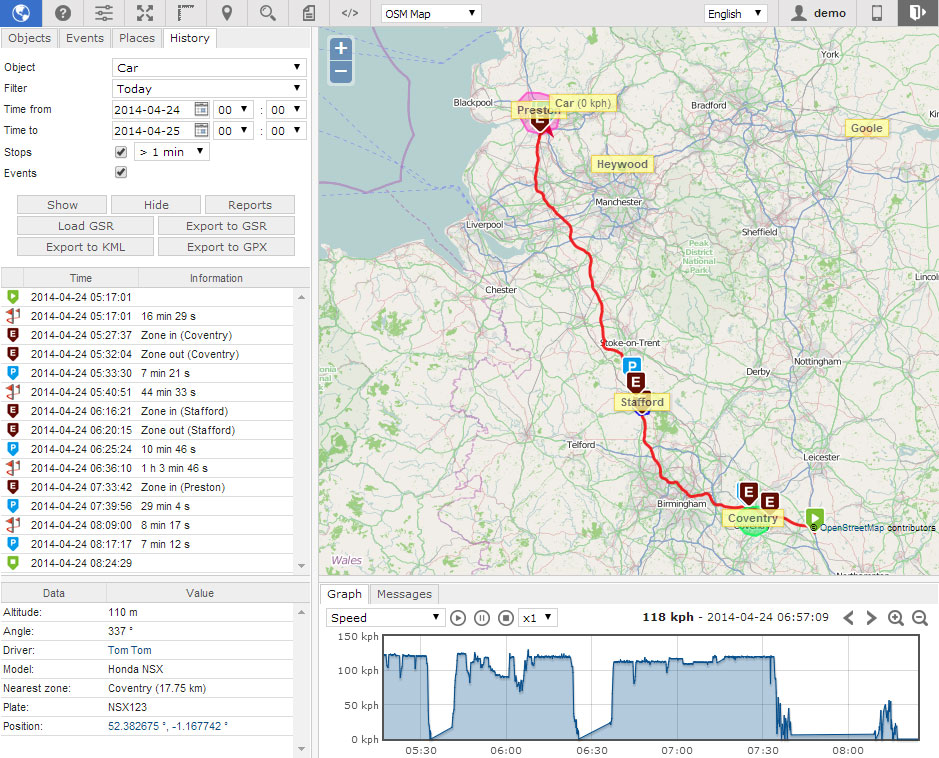The image size is (939, 758).
Task: Click the Reports button
Action: tap(250, 205)
